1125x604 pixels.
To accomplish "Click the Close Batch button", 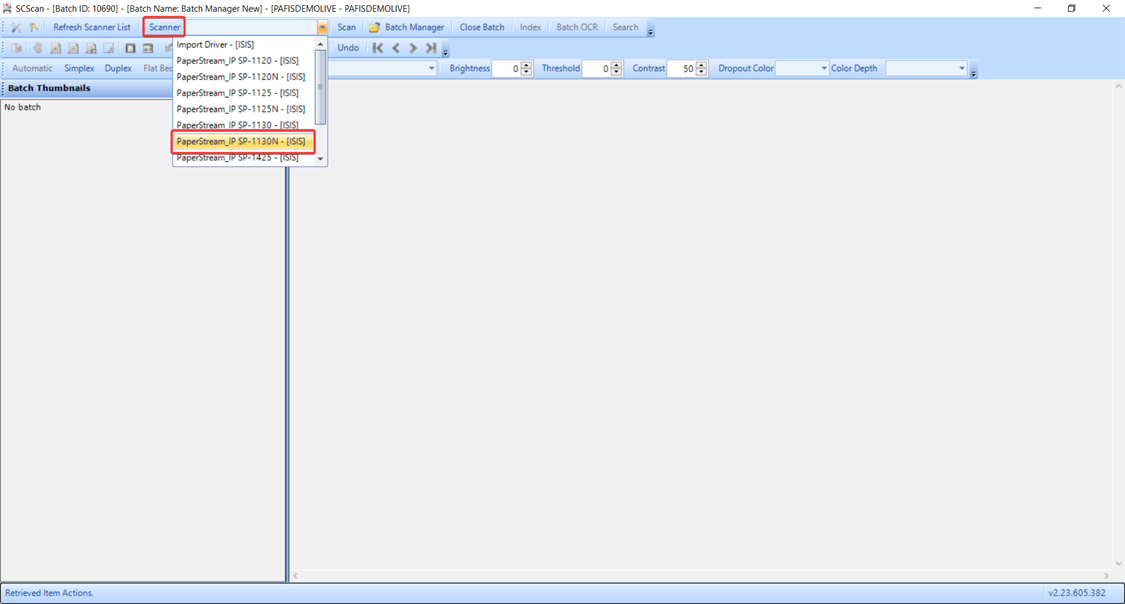I will click(482, 28).
